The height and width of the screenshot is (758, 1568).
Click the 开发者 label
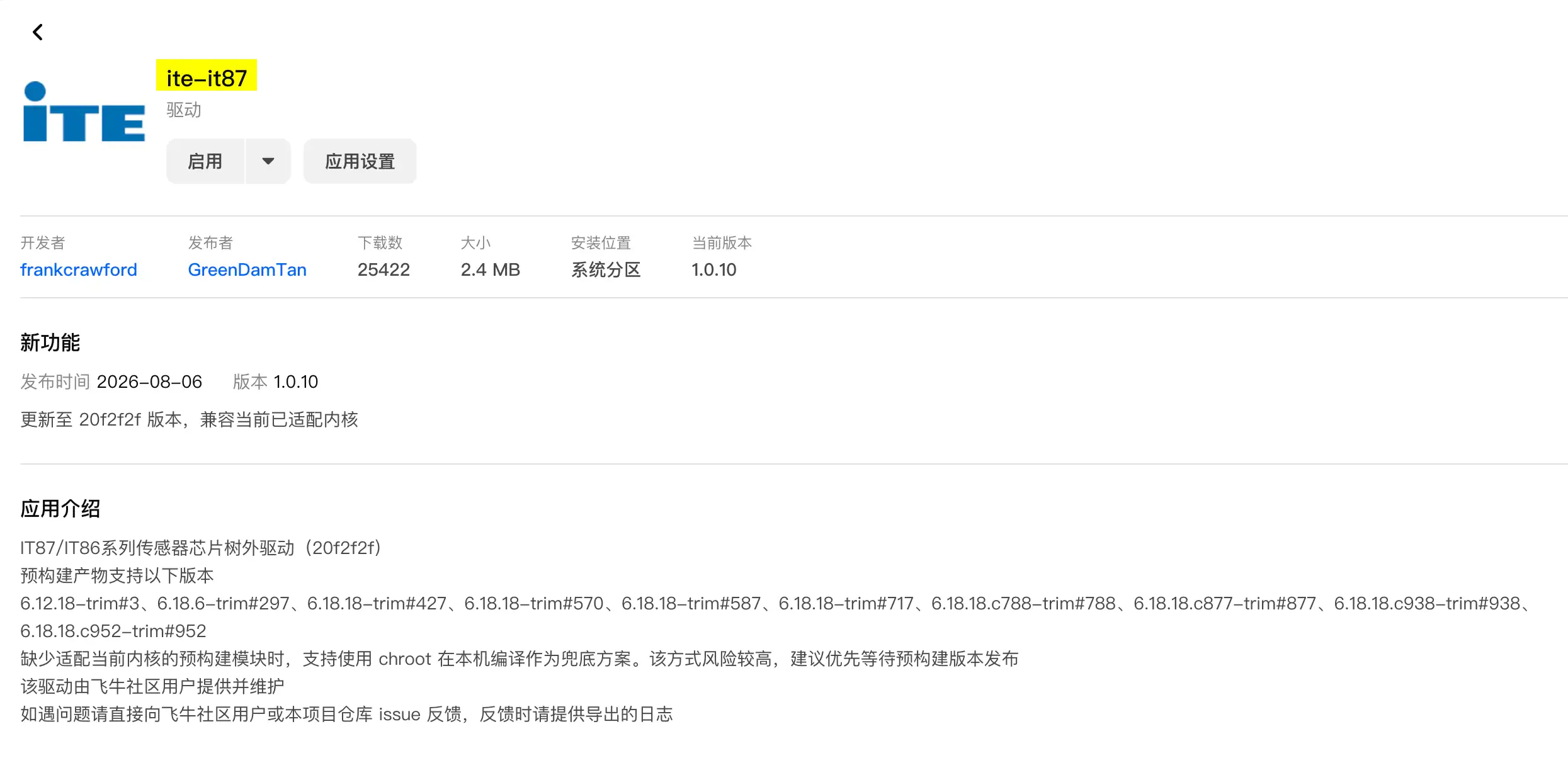click(x=43, y=243)
